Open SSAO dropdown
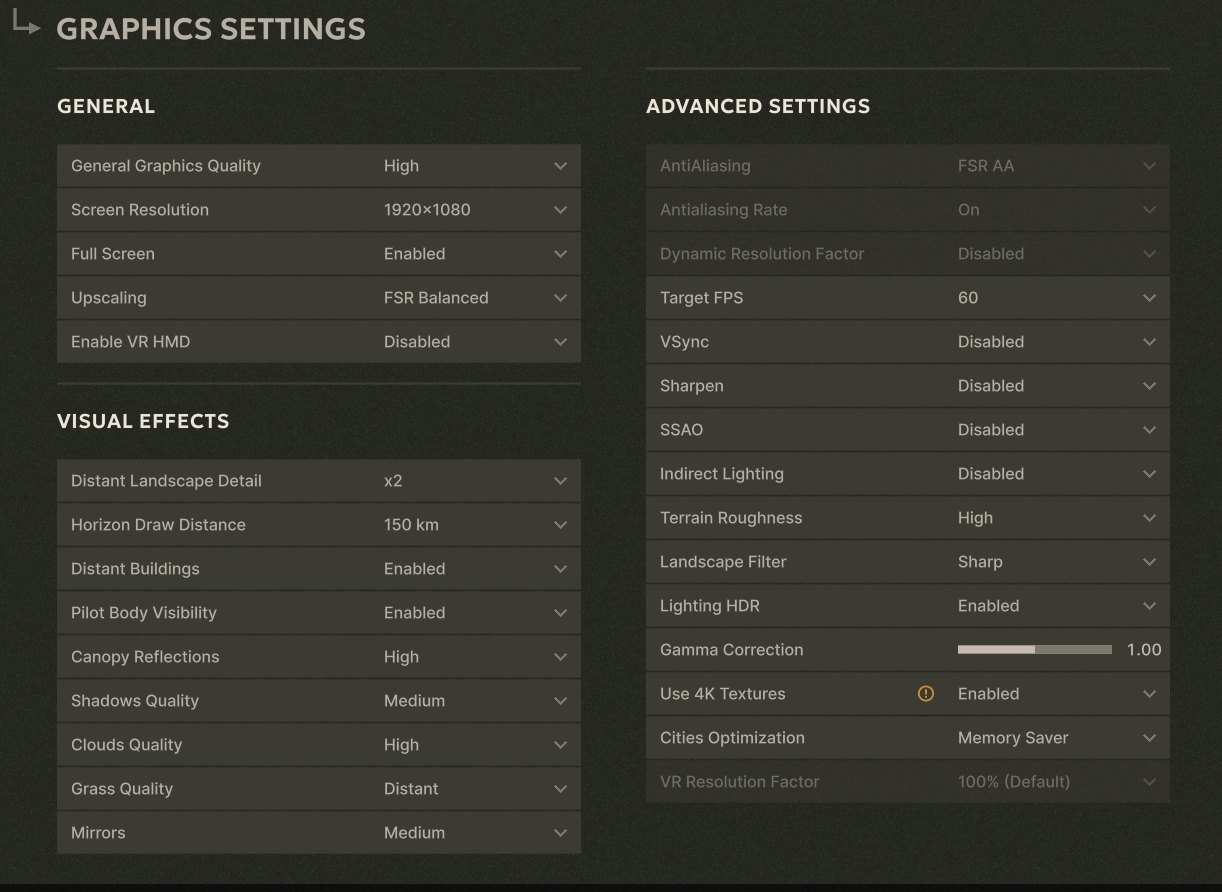 coord(908,430)
